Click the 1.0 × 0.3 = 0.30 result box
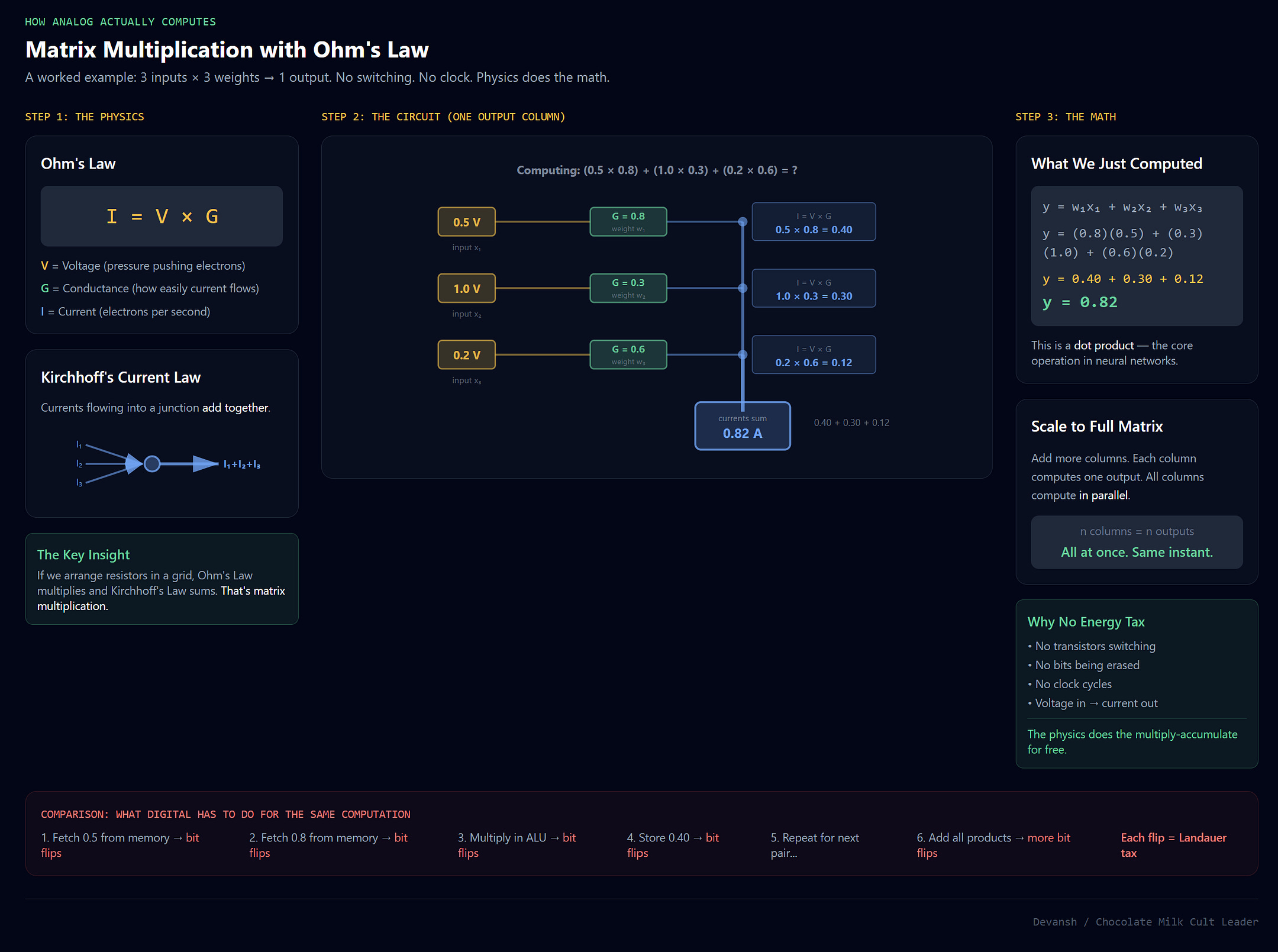 (814, 289)
